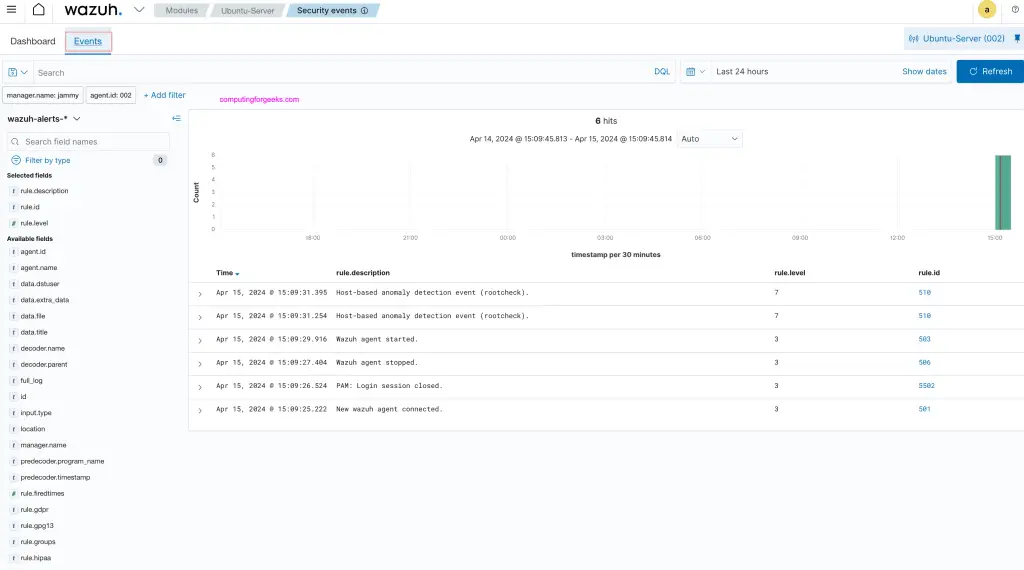
Task: Change the wazuh-alerts-* index pattern
Action: click(44, 119)
